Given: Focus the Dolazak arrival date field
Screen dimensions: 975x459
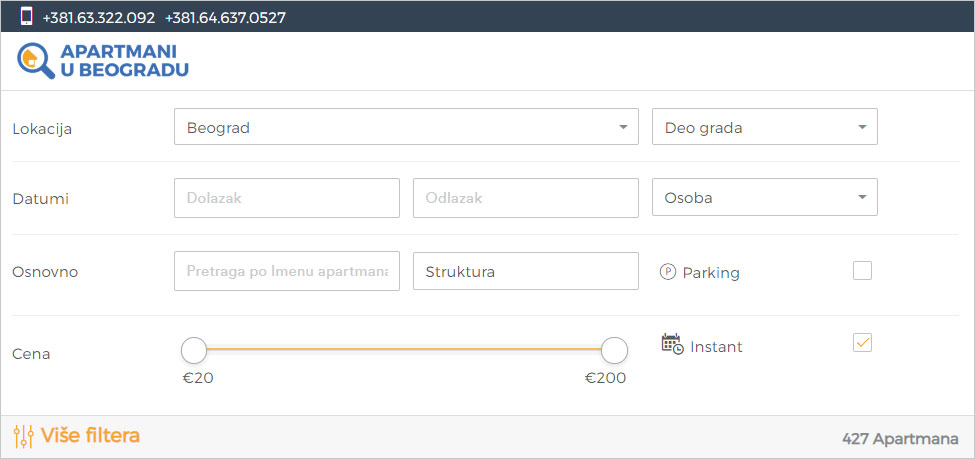Looking at the screenshot, I should 286,198.
